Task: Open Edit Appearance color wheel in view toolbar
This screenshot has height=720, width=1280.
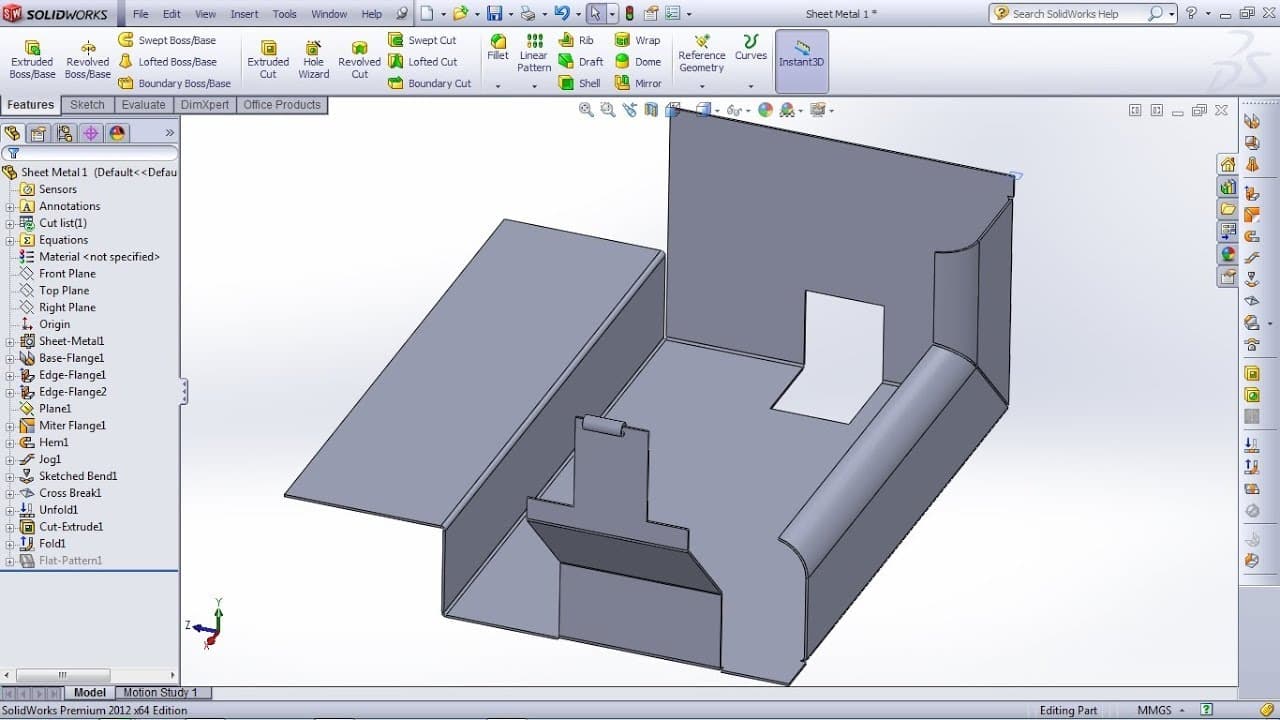Action: point(765,110)
